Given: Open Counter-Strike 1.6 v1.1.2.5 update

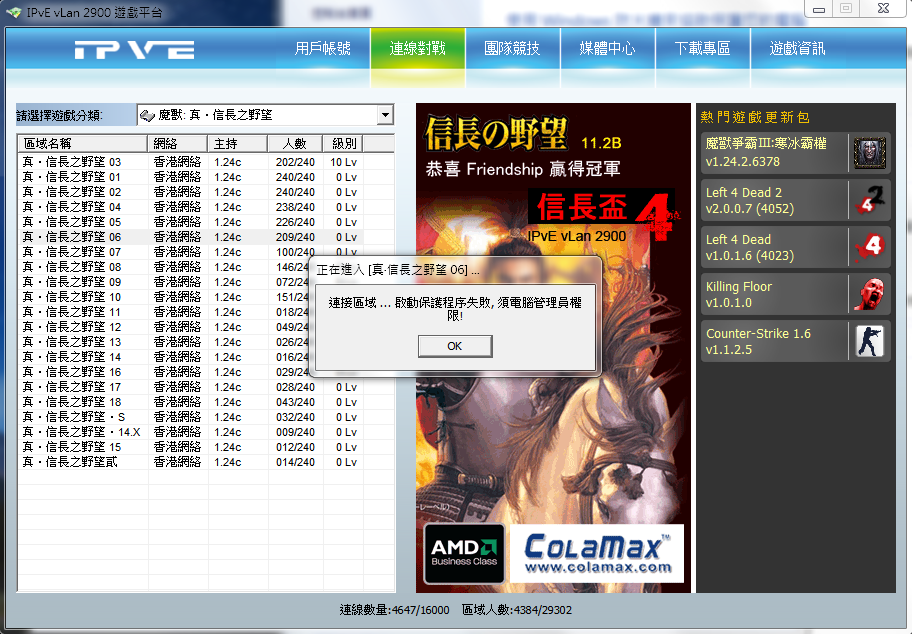Looking at the screenshot, I should (795, 341).
